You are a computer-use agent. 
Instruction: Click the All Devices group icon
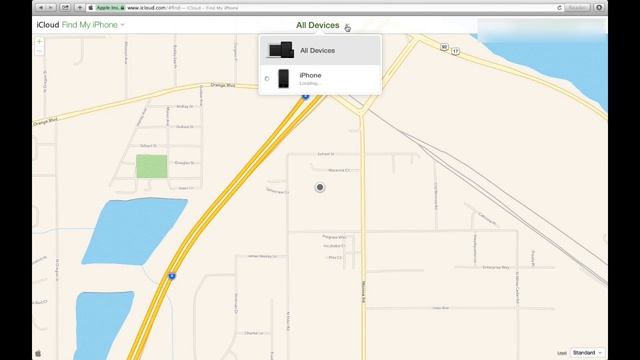(281, 50)
